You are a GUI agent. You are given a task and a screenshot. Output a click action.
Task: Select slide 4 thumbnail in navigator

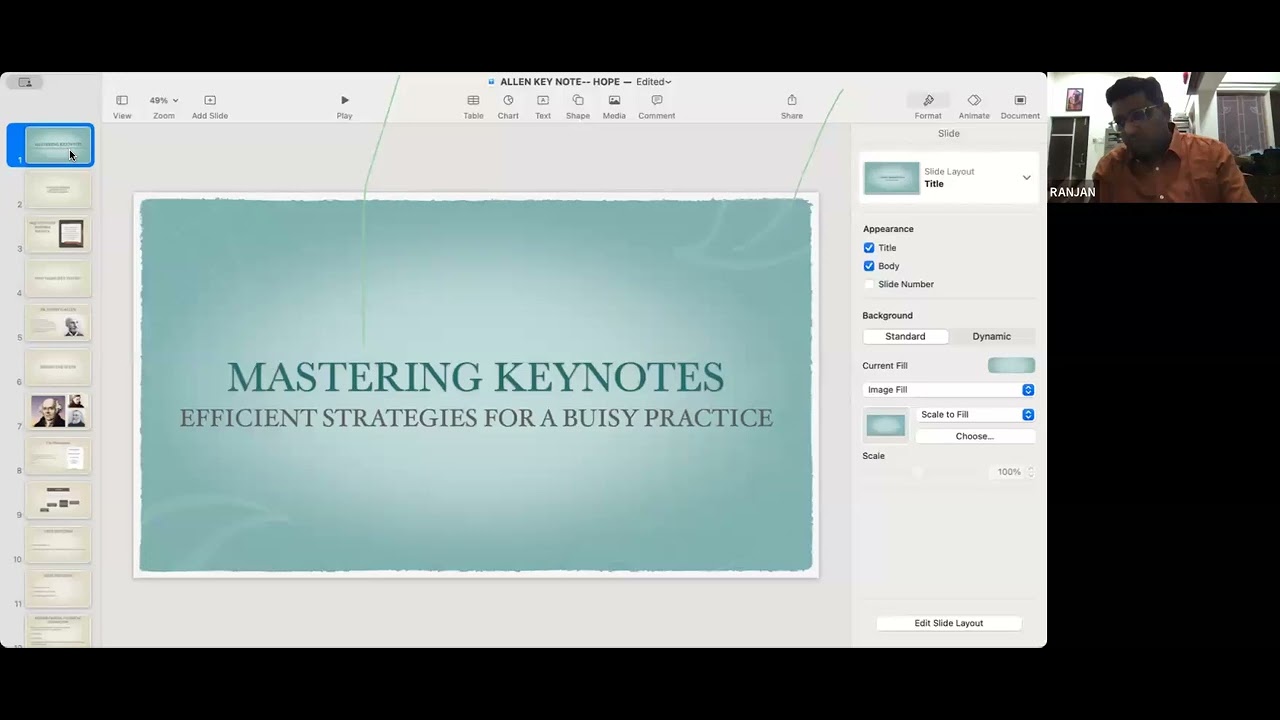click(58, 278)
